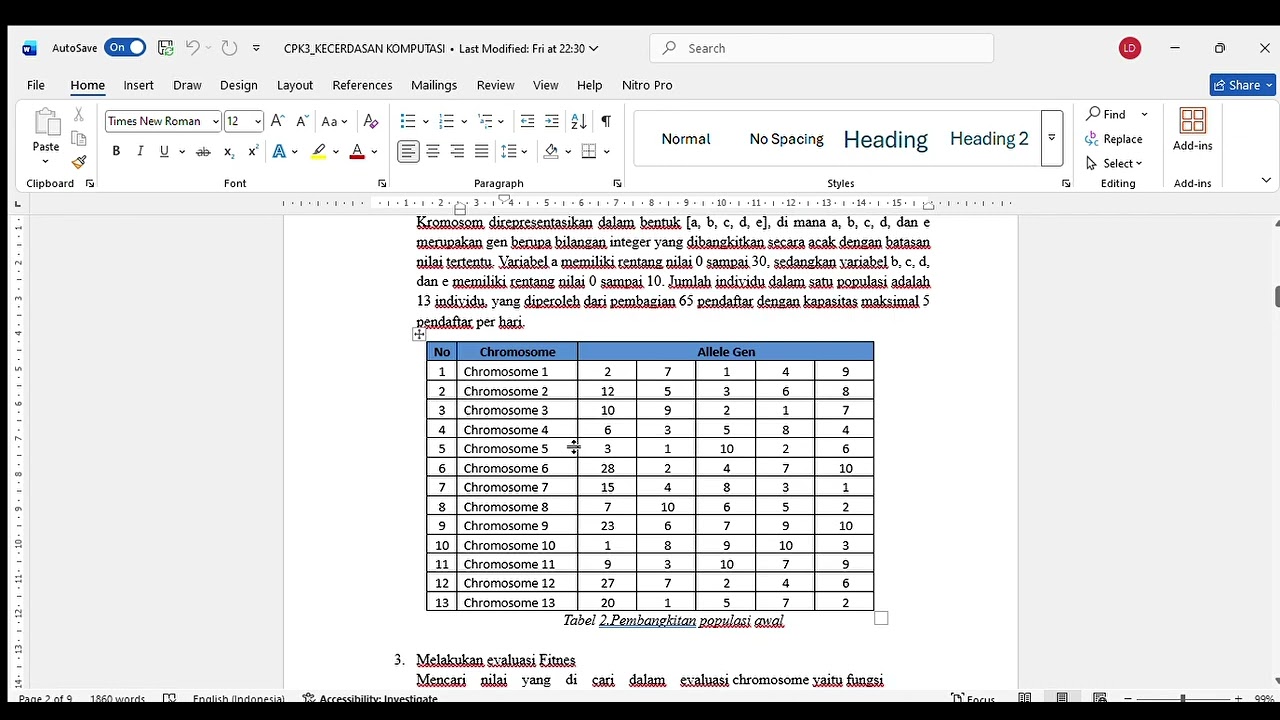The image size is (1280, 720).
Task: Click the Copy icon in Clipboard group
Action: pos(79,139)
